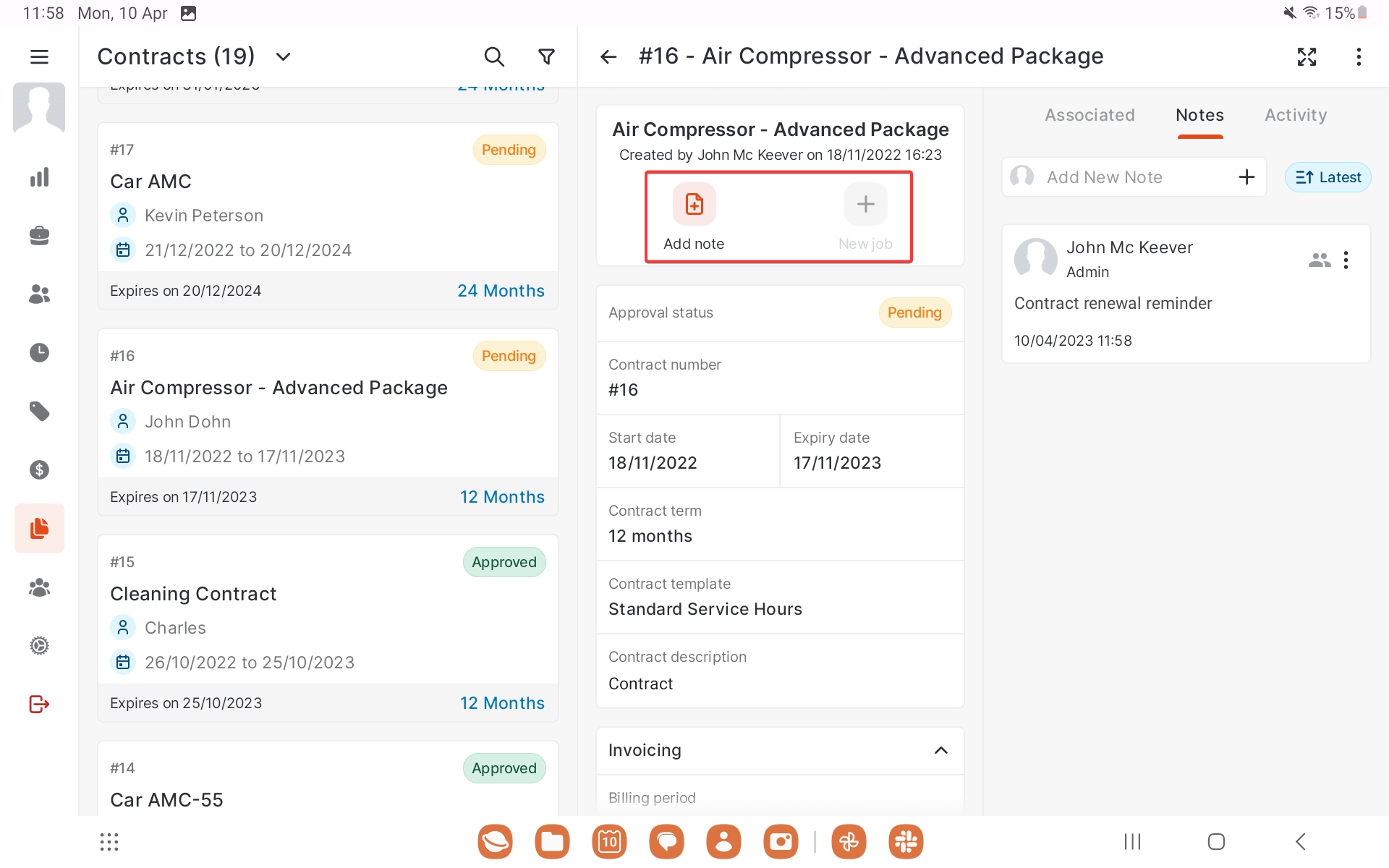
Task: Toggle the Latest sort order button
Action: pyautogui.click(x=1328, y=177)
